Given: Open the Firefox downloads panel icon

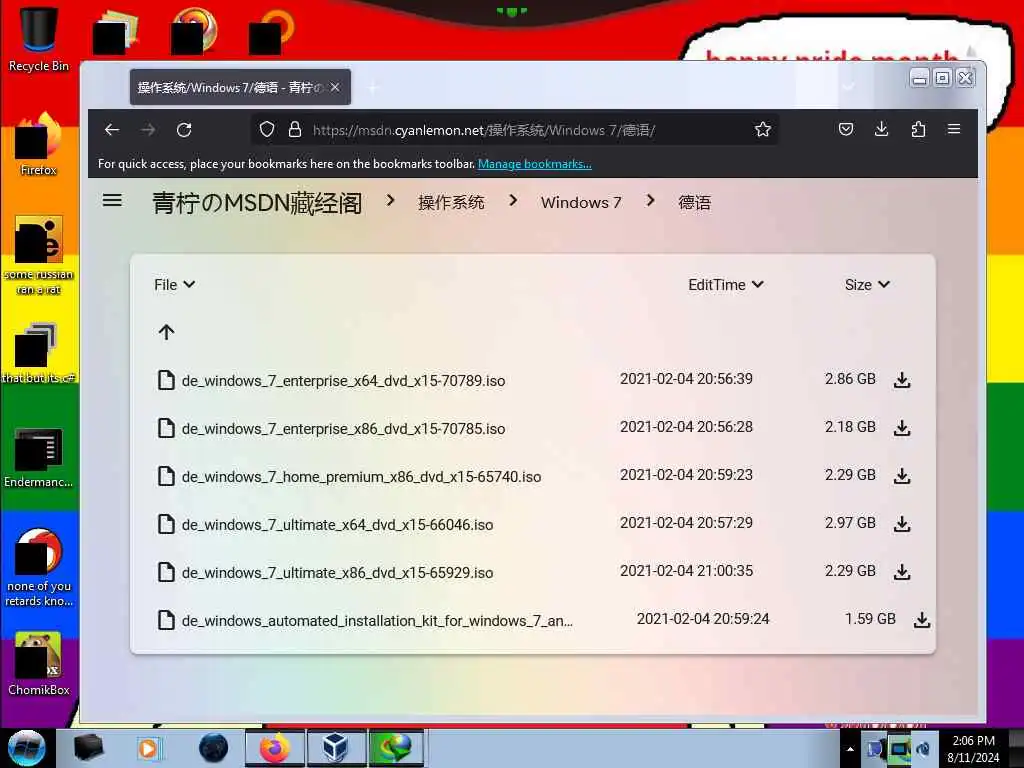Looking at the screenshot, I should (882, 129).
